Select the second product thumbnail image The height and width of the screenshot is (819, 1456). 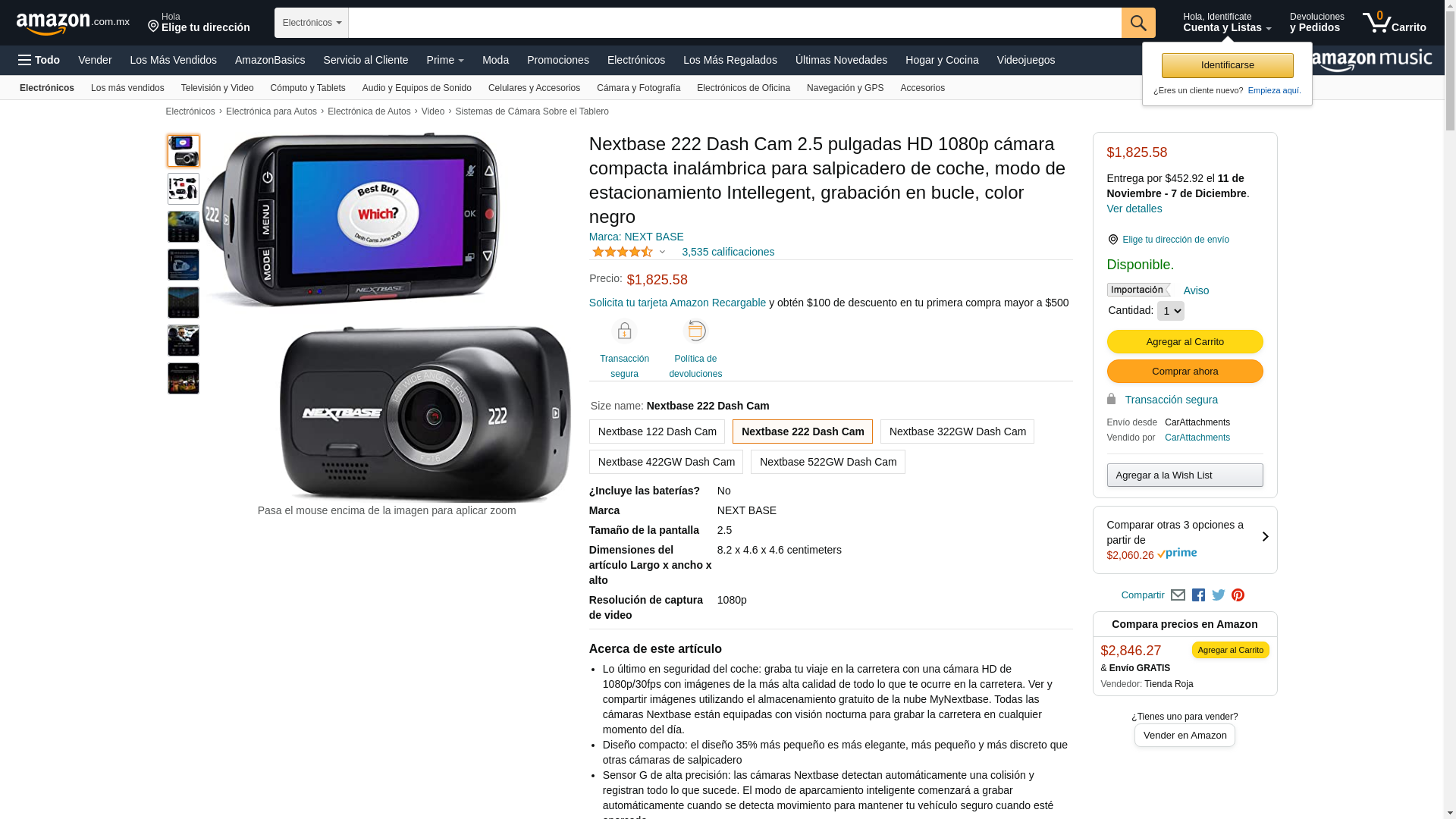coord(184,189)
